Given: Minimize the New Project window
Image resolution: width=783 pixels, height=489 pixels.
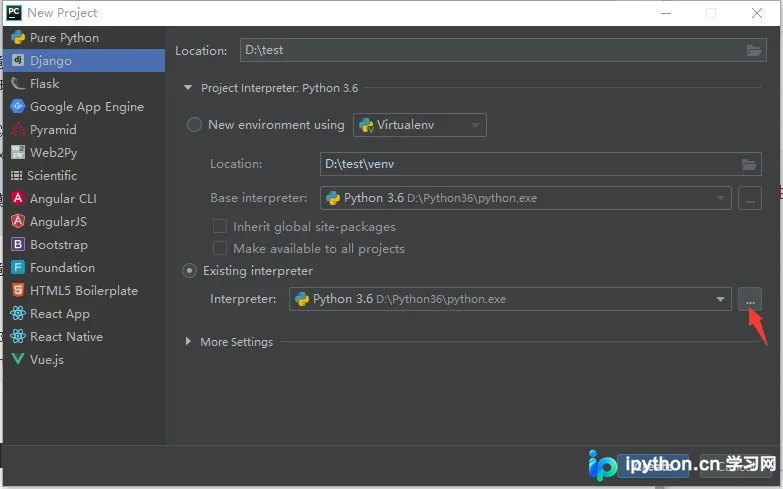Looking at the screenshot, I should 666,13.
